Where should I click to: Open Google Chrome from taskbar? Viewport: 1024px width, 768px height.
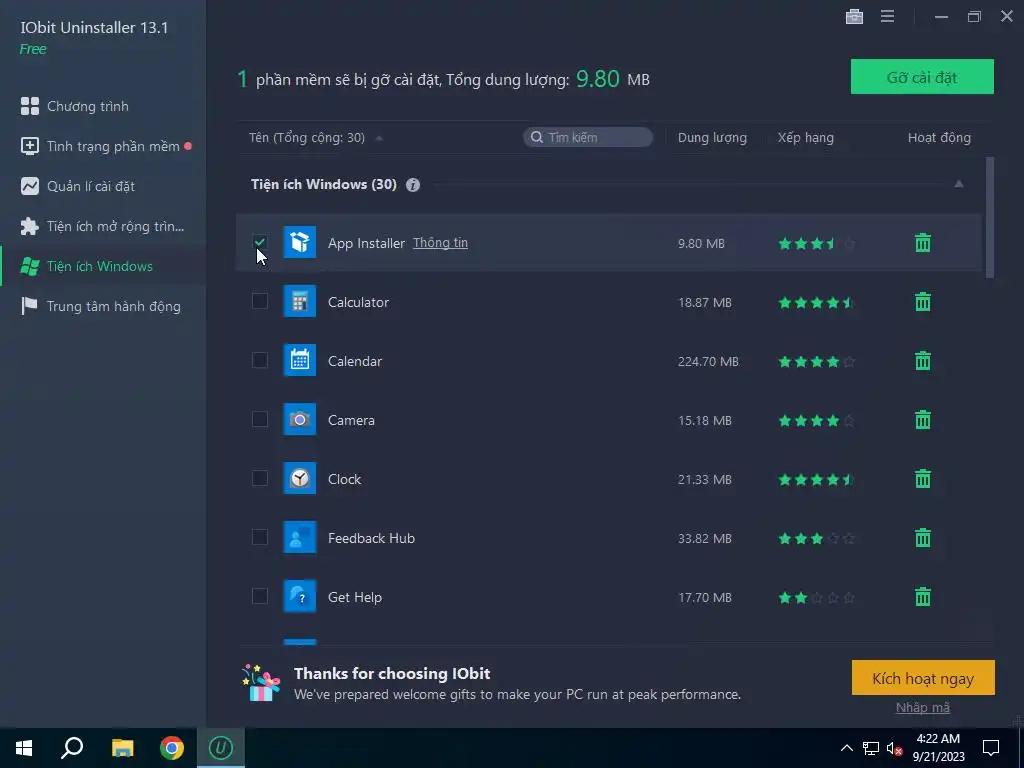[172, 748]
